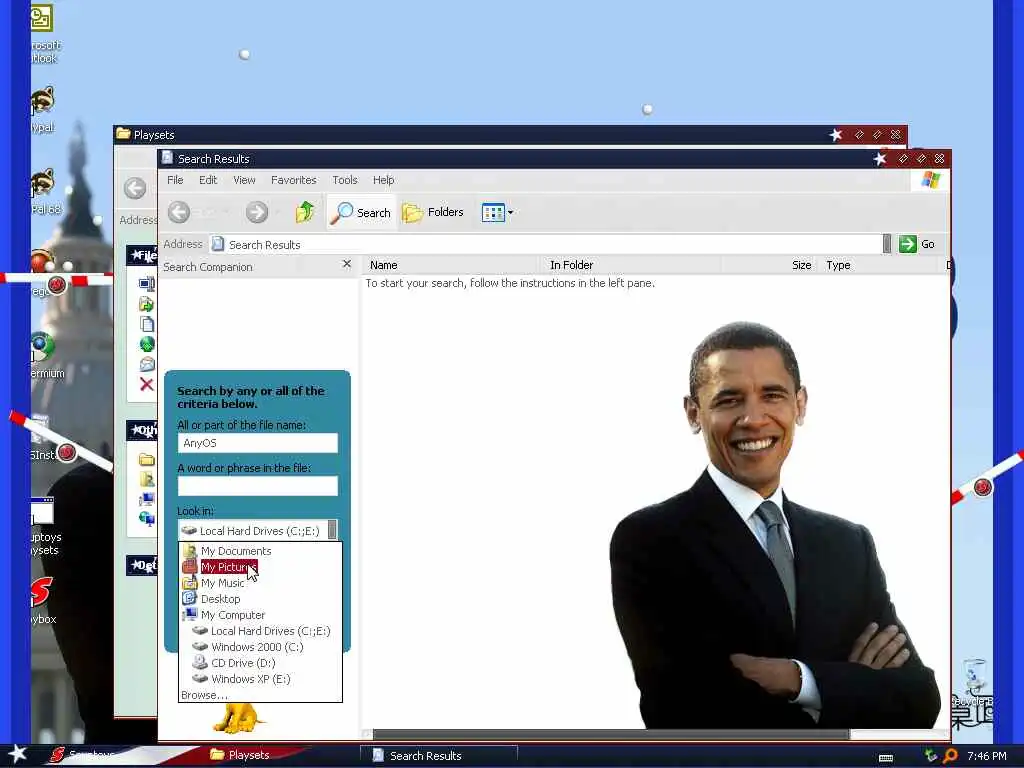Open the star Start button

pos(17,754)
